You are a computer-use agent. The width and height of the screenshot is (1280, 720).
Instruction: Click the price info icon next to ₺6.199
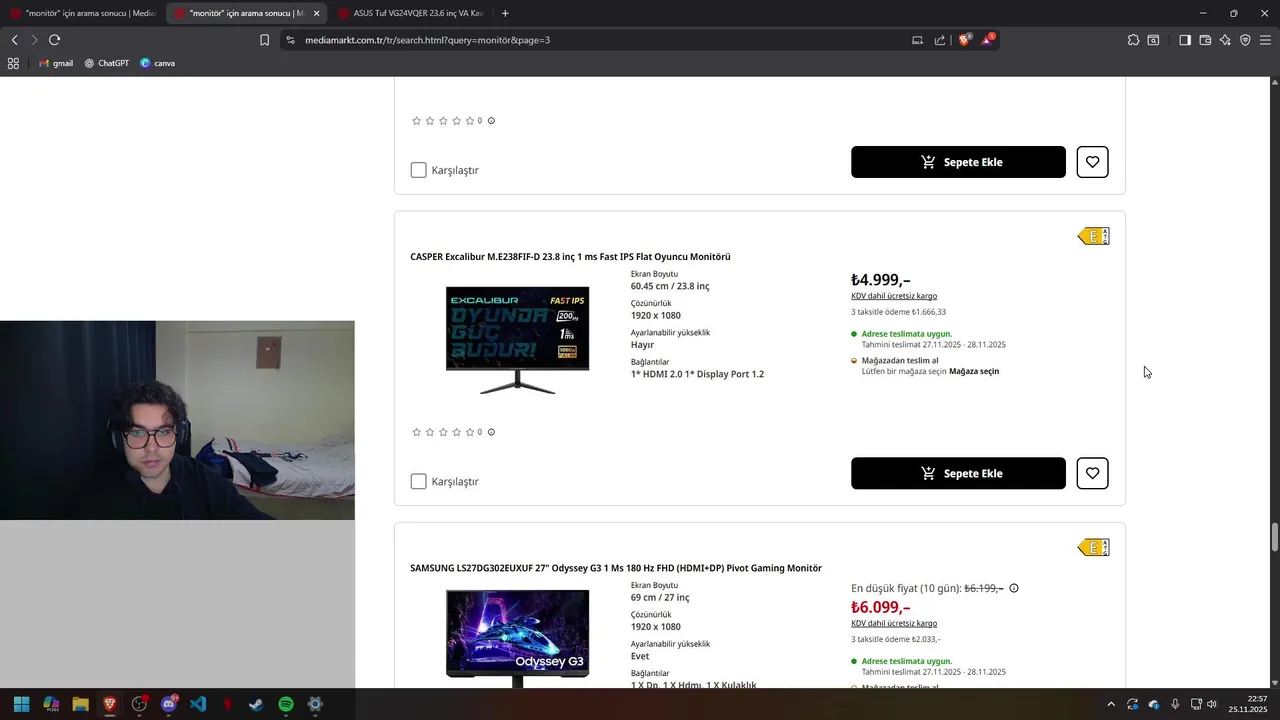click(x=1013, y=588)
